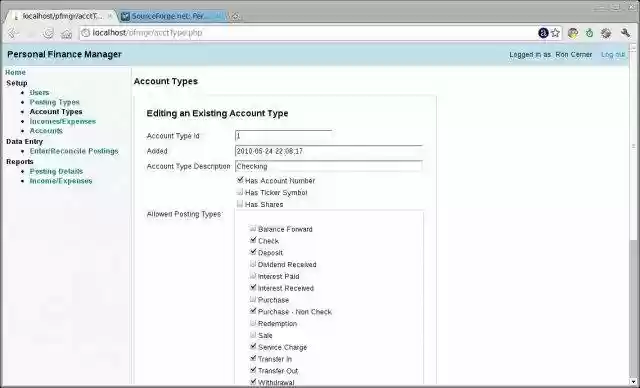The width and height of the screenshot is (640, 388).
Task: Uncheck Has Account Number
Action: point(240,180)
